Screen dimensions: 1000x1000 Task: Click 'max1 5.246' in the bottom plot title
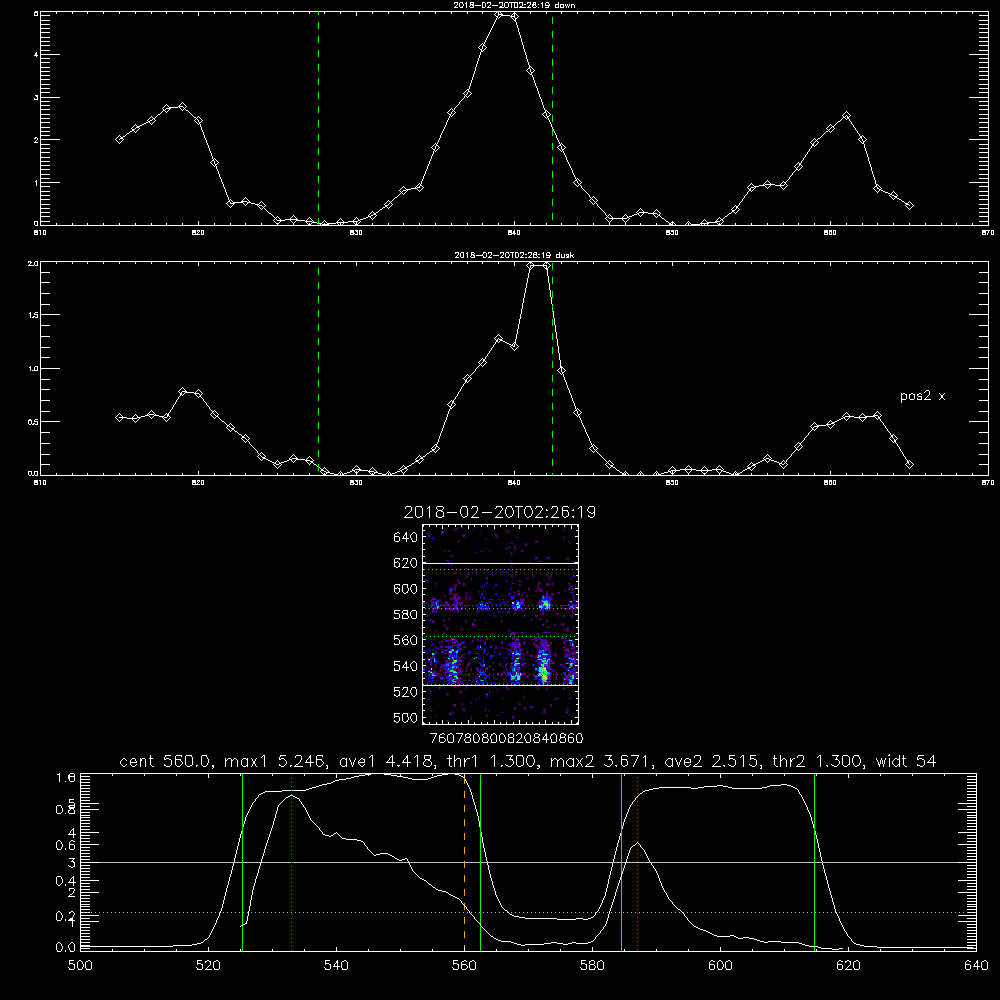click(x=272, y=761)
